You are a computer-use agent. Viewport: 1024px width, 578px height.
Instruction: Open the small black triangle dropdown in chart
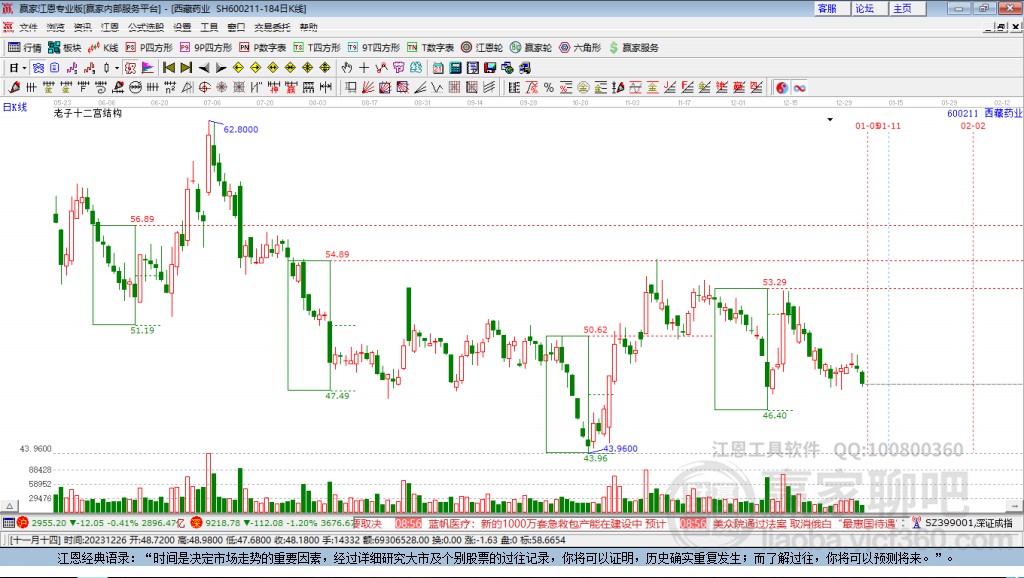pos(830,120)
